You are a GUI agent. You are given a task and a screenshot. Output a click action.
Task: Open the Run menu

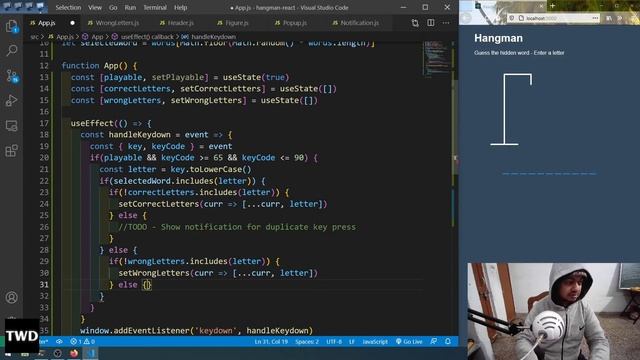(130, 7)
